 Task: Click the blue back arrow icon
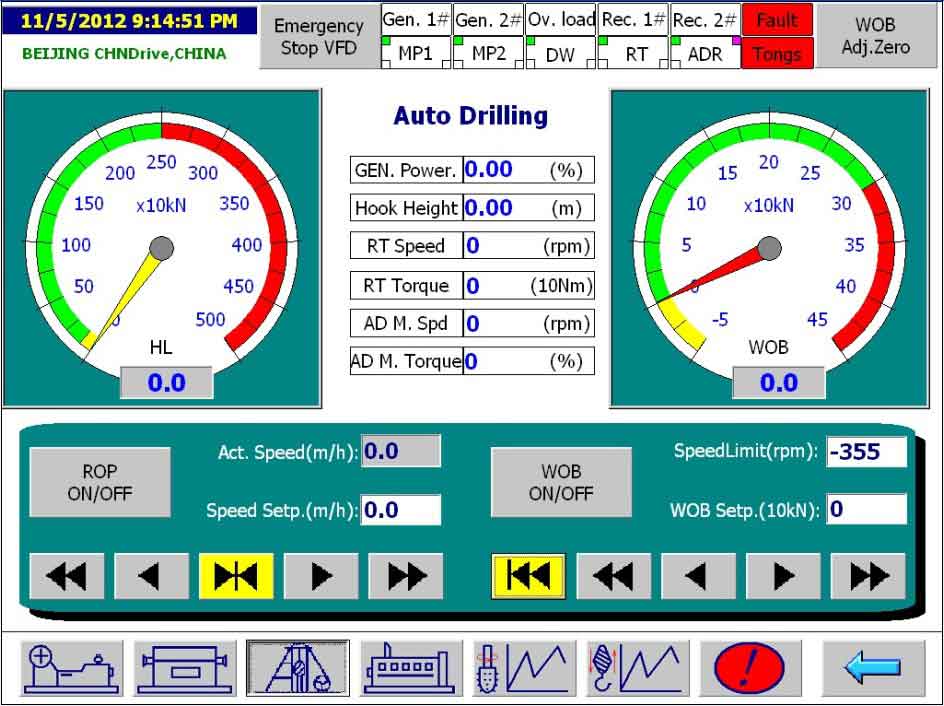click(x=871, y=667)
